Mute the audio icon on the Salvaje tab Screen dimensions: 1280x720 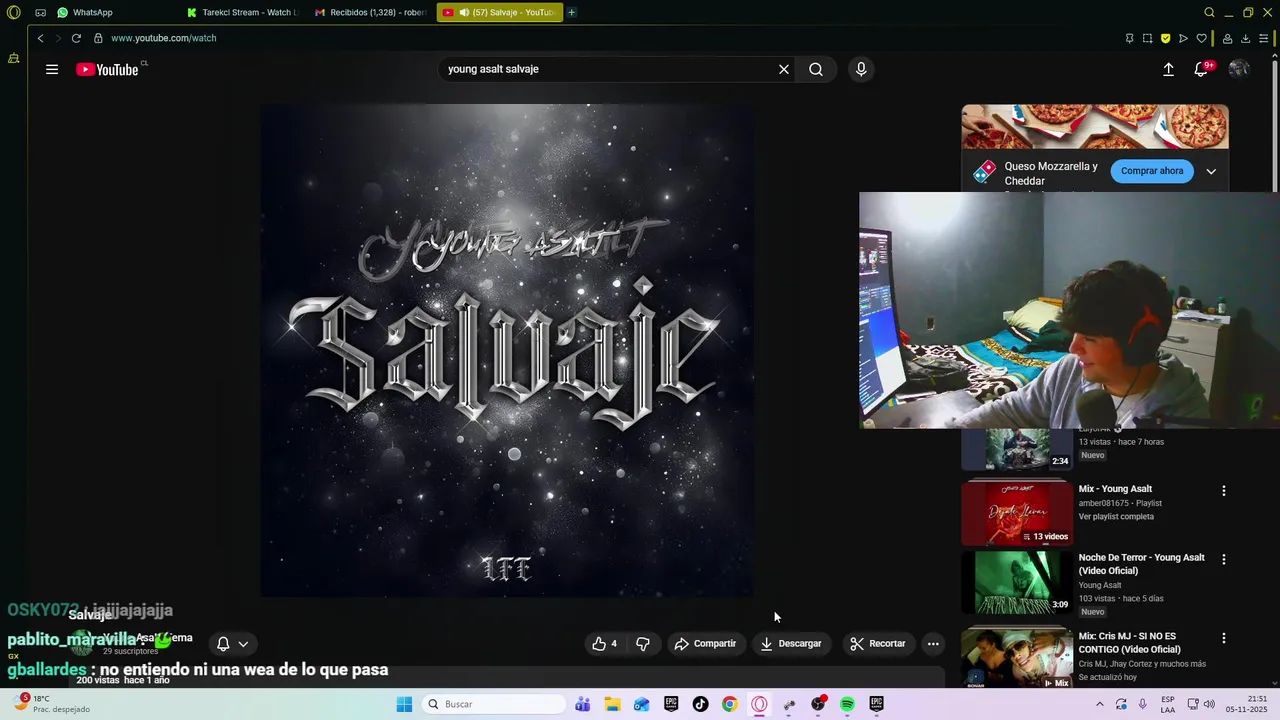pos(465,13)
